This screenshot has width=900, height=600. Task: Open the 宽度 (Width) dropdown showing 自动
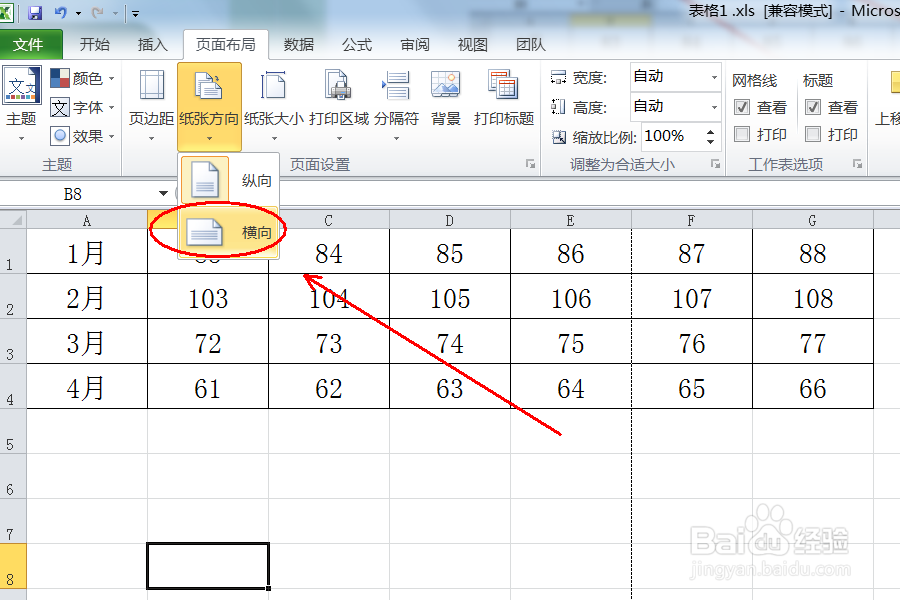point(714,76)
